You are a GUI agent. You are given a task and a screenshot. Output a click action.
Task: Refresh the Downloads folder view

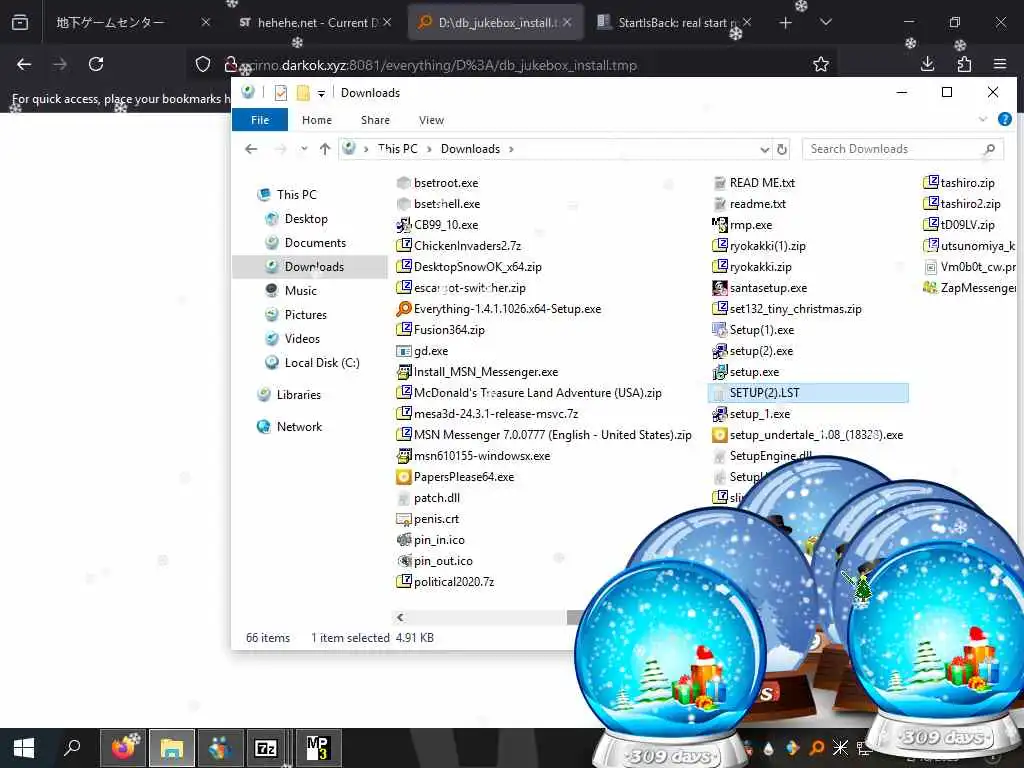click(782, 150)
